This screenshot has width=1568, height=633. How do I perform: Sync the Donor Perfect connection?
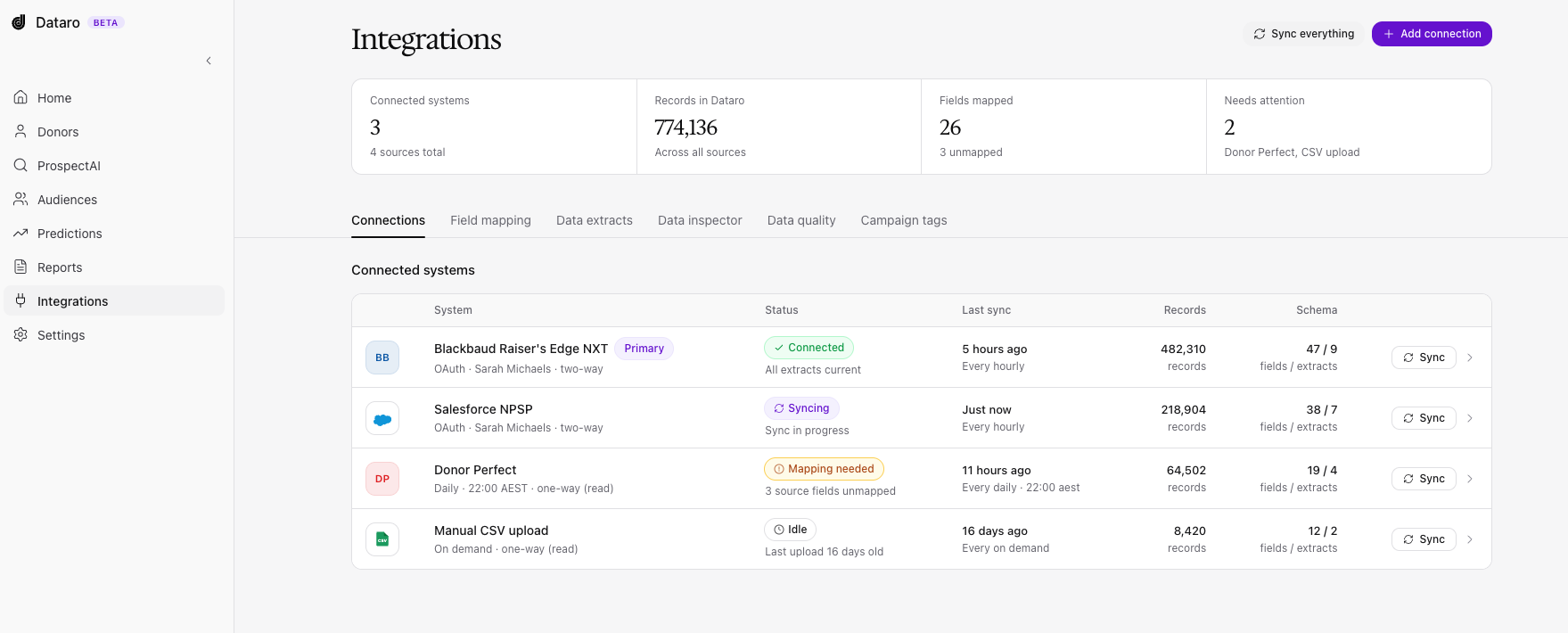tap(1424, 479)
